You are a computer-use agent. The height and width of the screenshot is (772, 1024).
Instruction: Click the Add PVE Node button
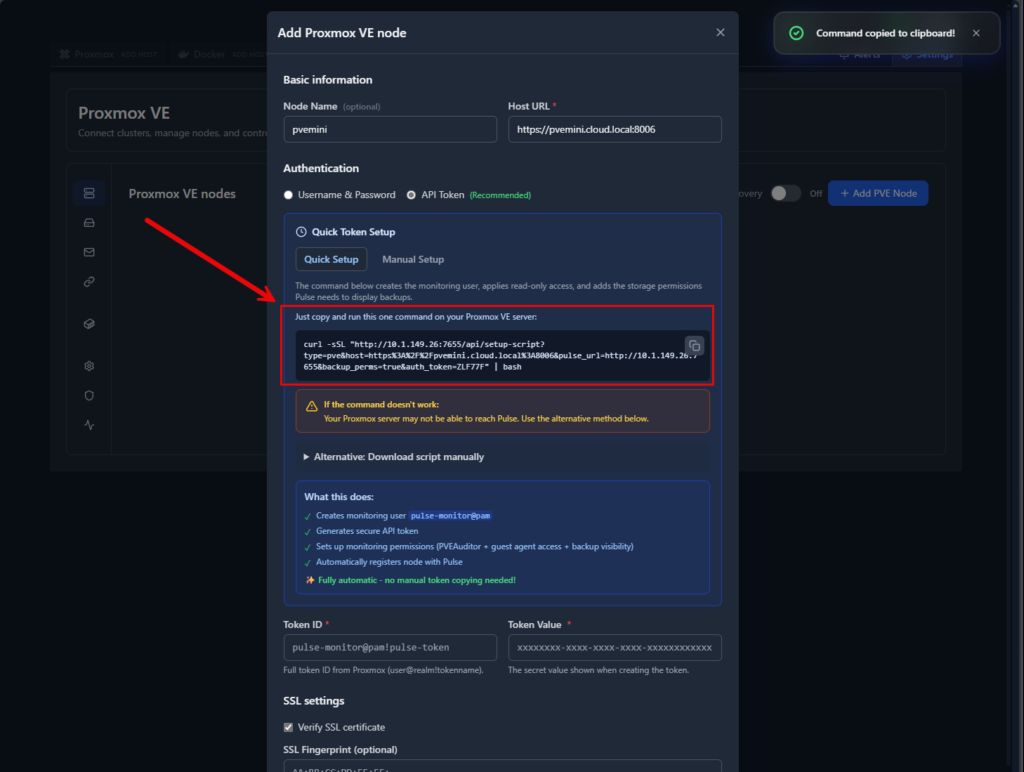tap(878, 193)
